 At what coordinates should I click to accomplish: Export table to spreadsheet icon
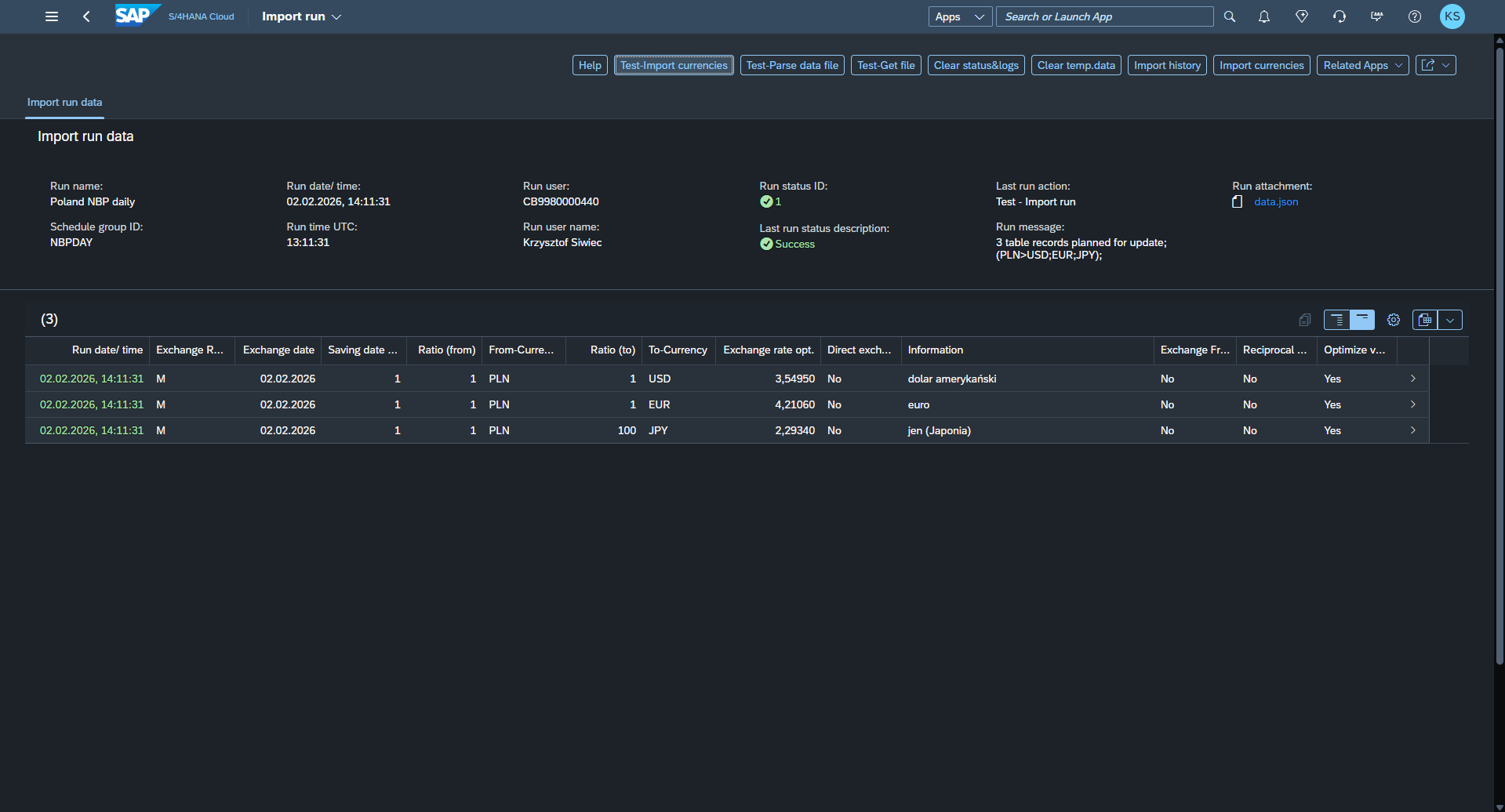[1424, 320]
